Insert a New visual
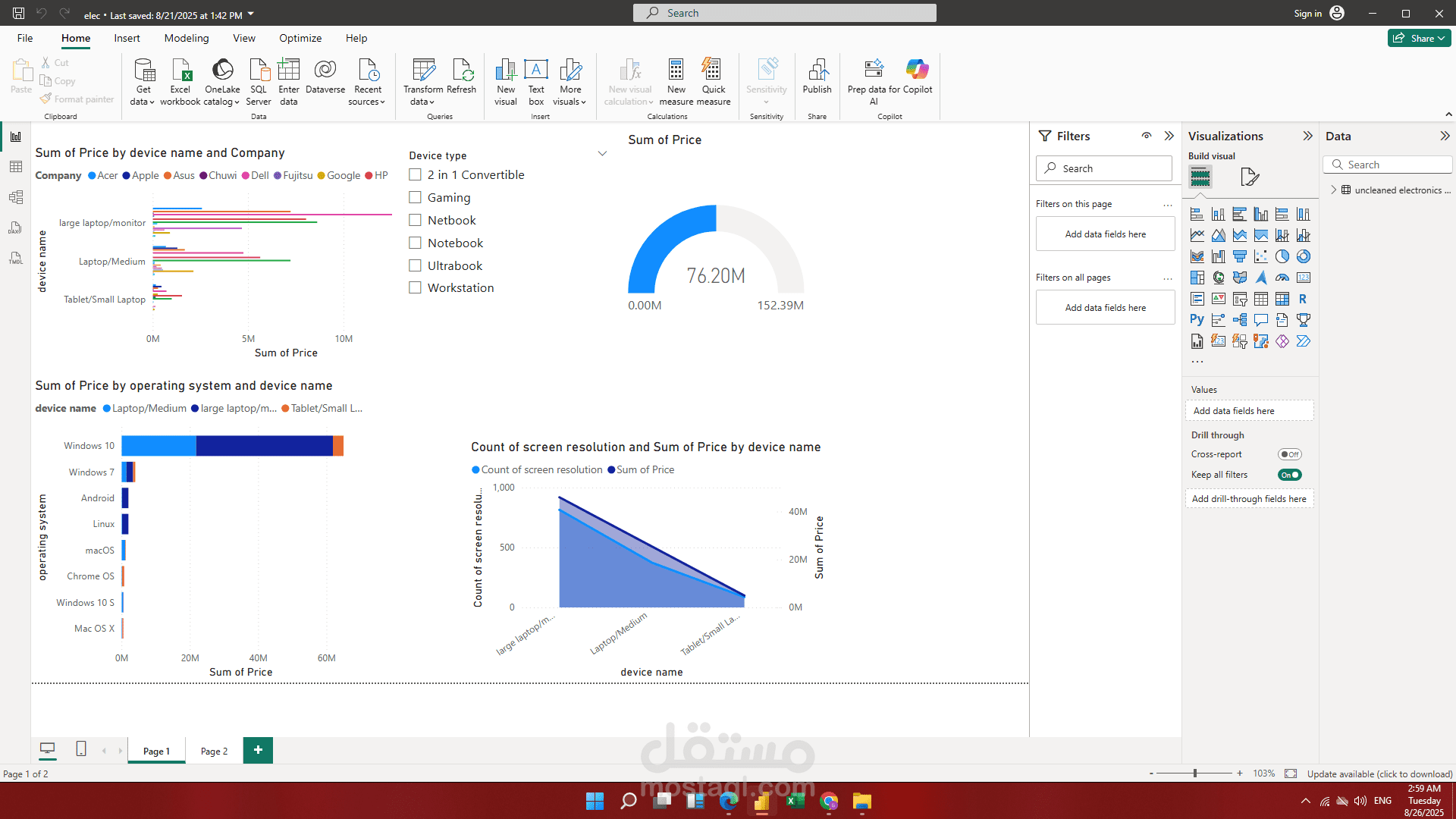Screen dimensions: 1456x819 pos(506,81)
